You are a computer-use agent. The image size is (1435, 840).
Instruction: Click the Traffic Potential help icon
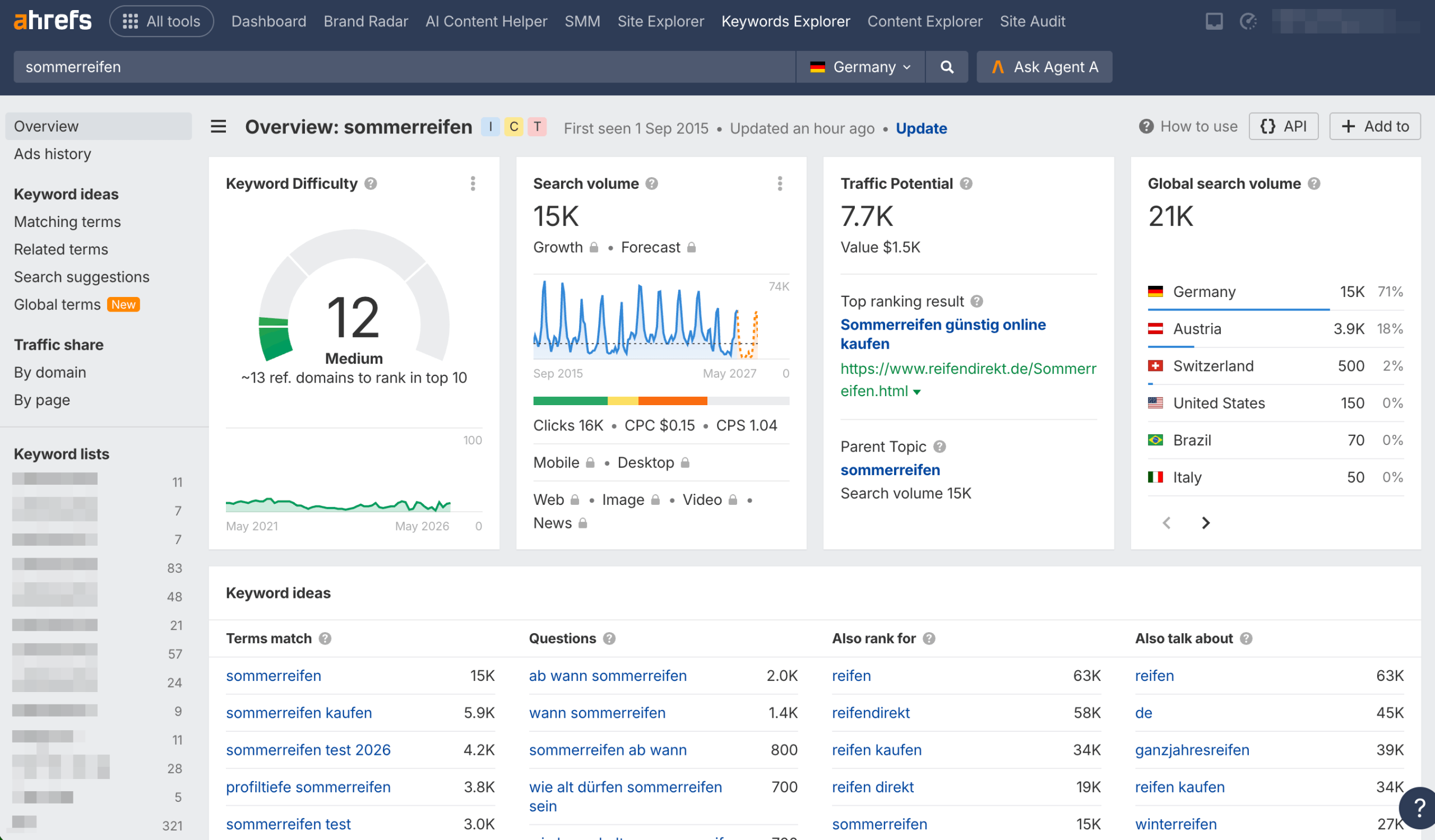[x=966, y=183]
